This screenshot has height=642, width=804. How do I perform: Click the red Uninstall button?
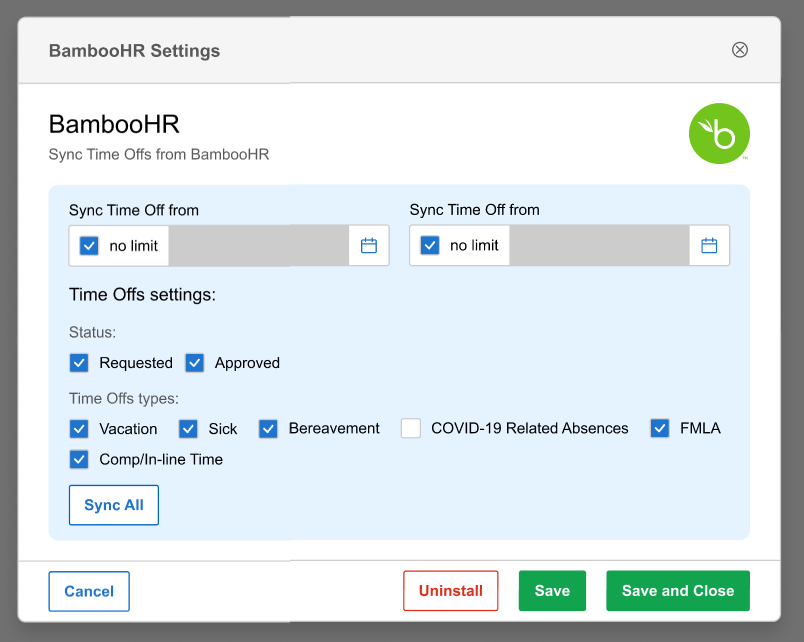(450, 591)
